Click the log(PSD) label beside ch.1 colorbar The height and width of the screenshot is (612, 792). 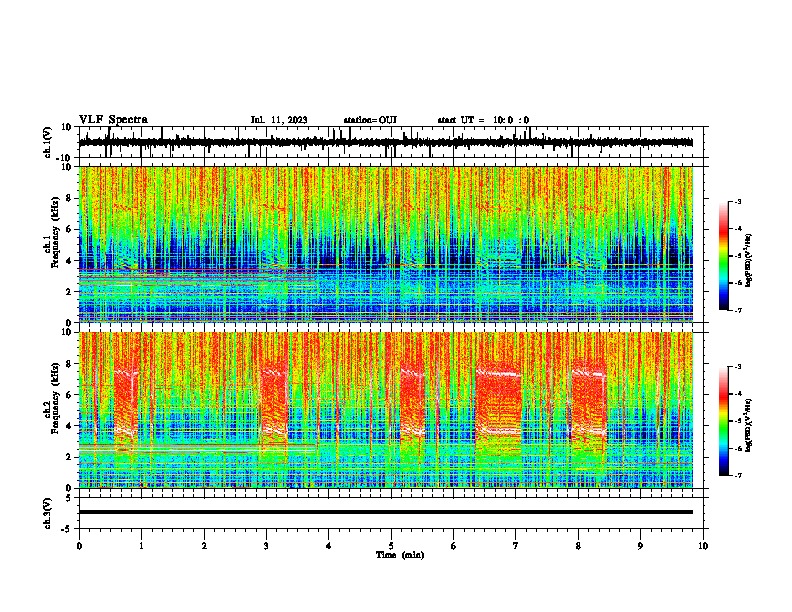coord(748,261)
